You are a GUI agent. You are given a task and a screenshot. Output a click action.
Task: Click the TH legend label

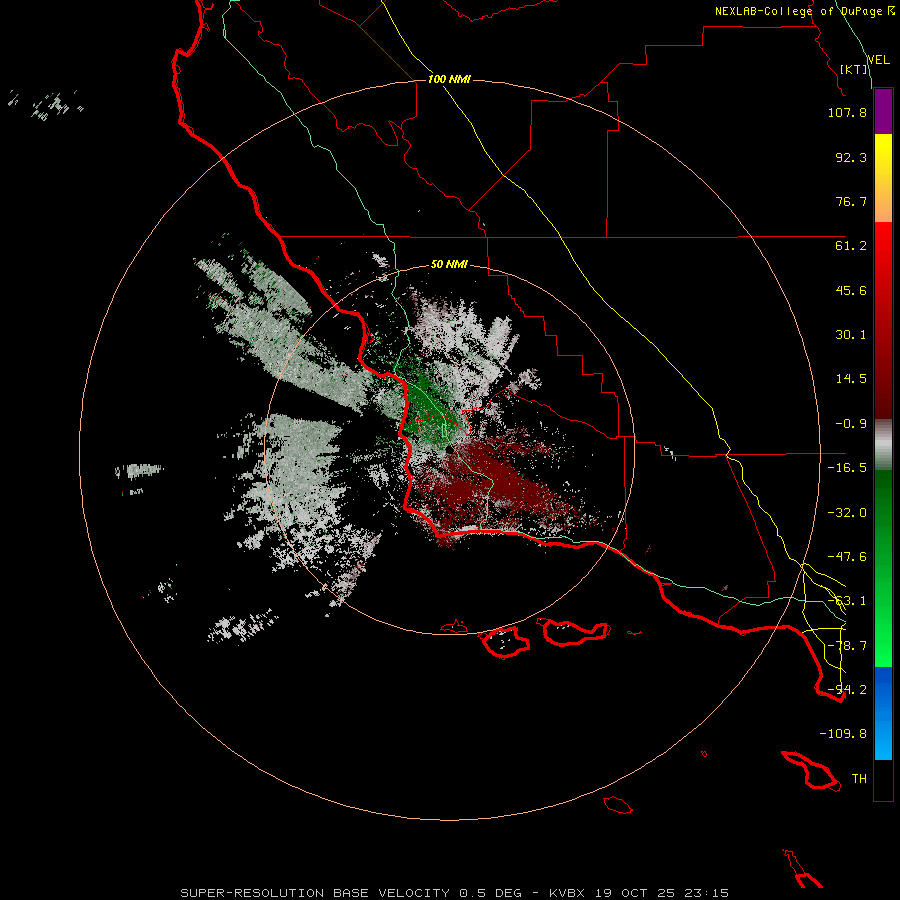(859, 779)
